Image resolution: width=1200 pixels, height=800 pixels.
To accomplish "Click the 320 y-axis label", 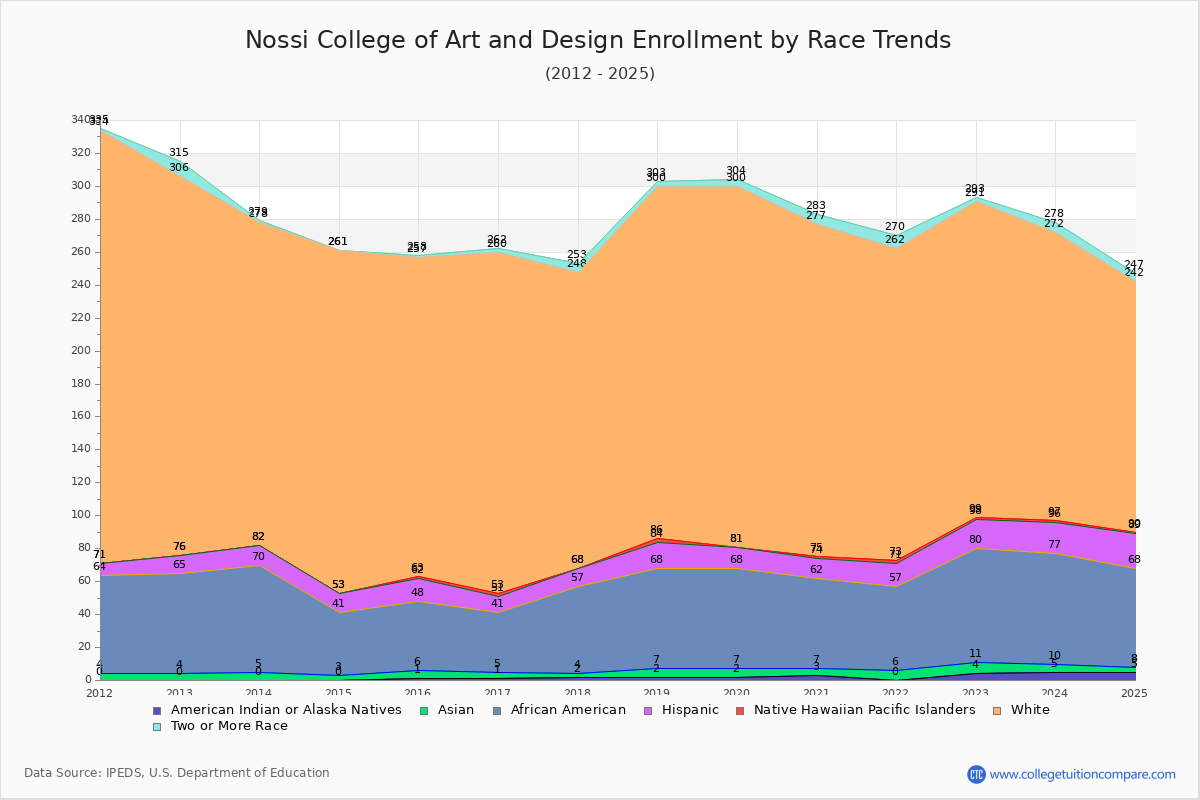I will (81, 153).
